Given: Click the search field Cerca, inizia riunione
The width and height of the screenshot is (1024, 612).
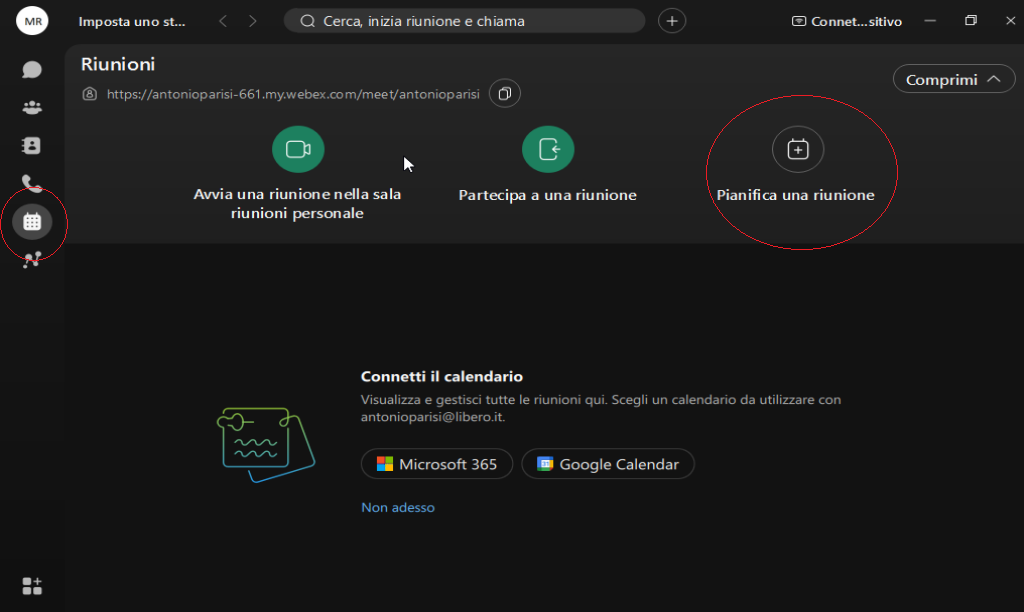Looking at the screenshot, I should point(464,21).
